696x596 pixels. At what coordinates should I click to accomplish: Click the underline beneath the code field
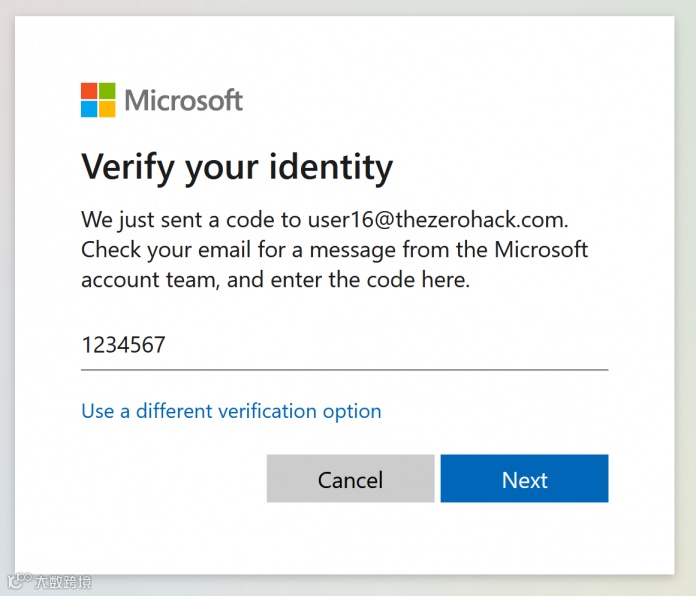[344, 369]
